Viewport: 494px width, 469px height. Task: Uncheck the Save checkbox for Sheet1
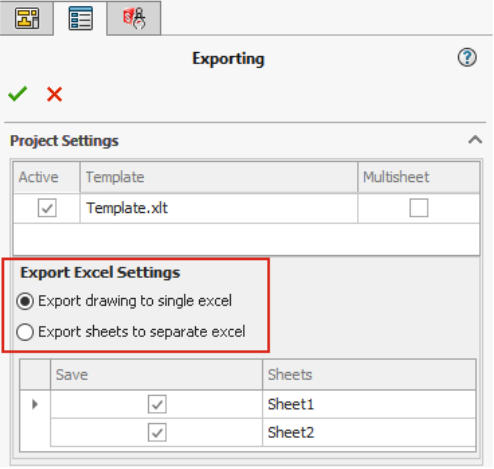point(157,404)
